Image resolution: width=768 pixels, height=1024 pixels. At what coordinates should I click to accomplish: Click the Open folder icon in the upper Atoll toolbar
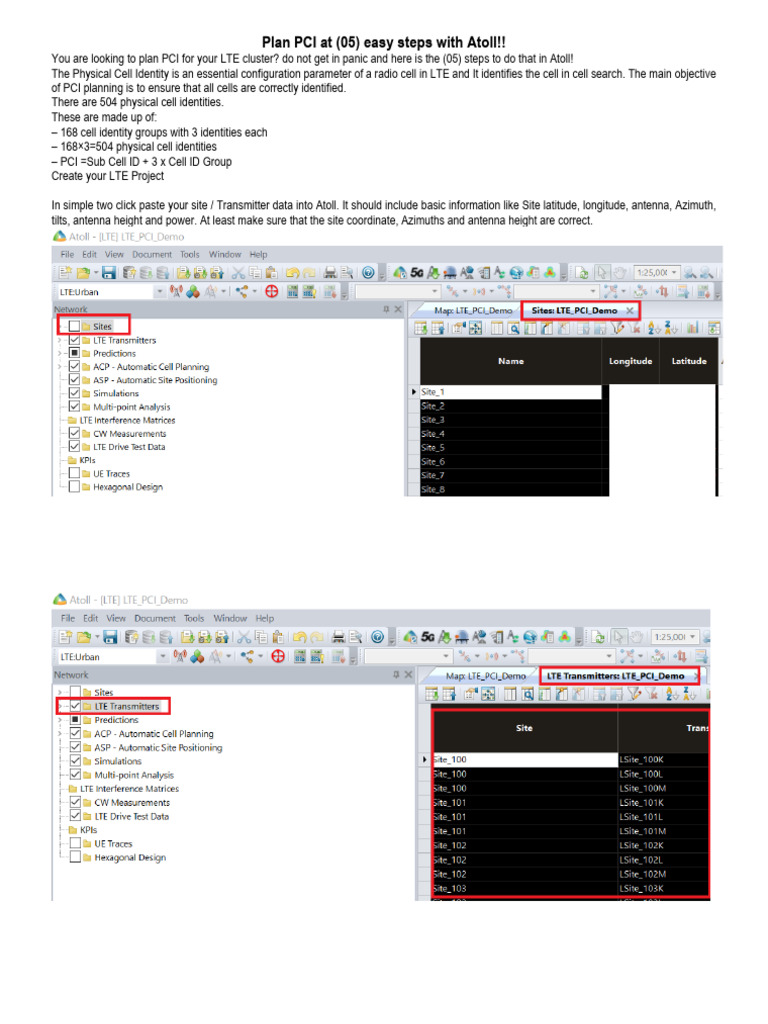(83, 272)
